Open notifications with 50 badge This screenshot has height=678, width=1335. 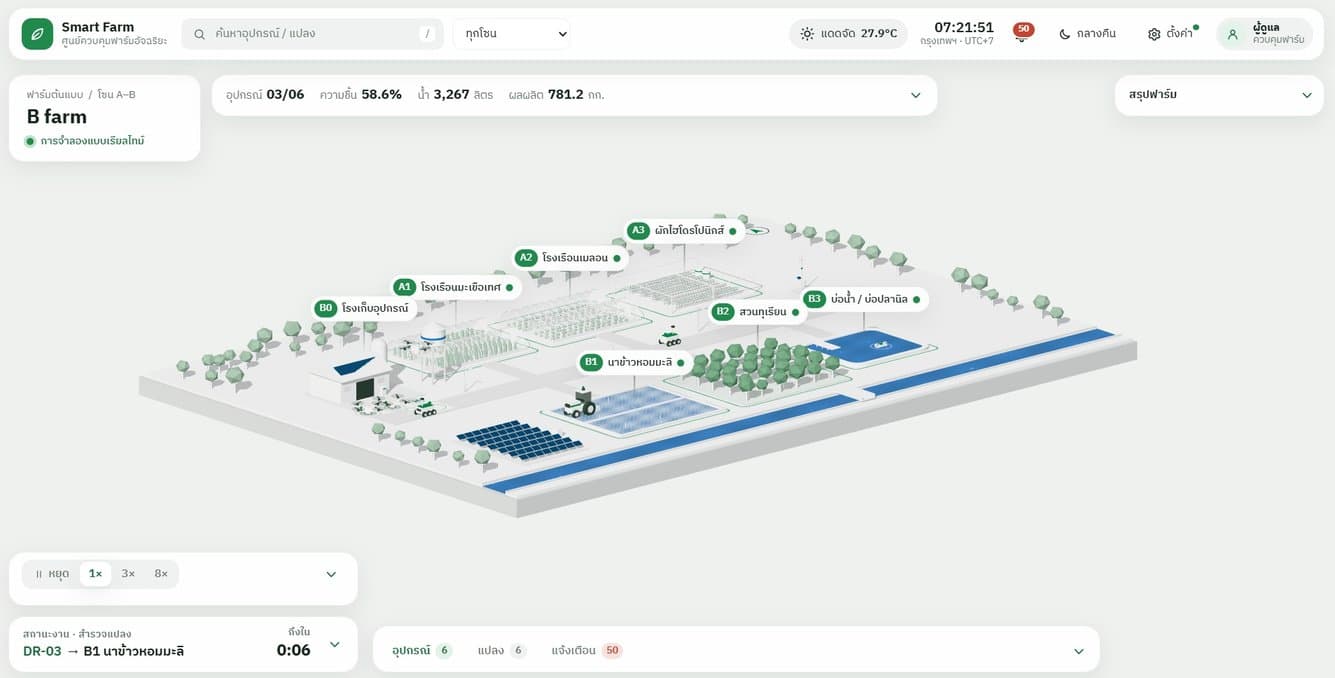pyautogui.click(x=1023, y=32)
